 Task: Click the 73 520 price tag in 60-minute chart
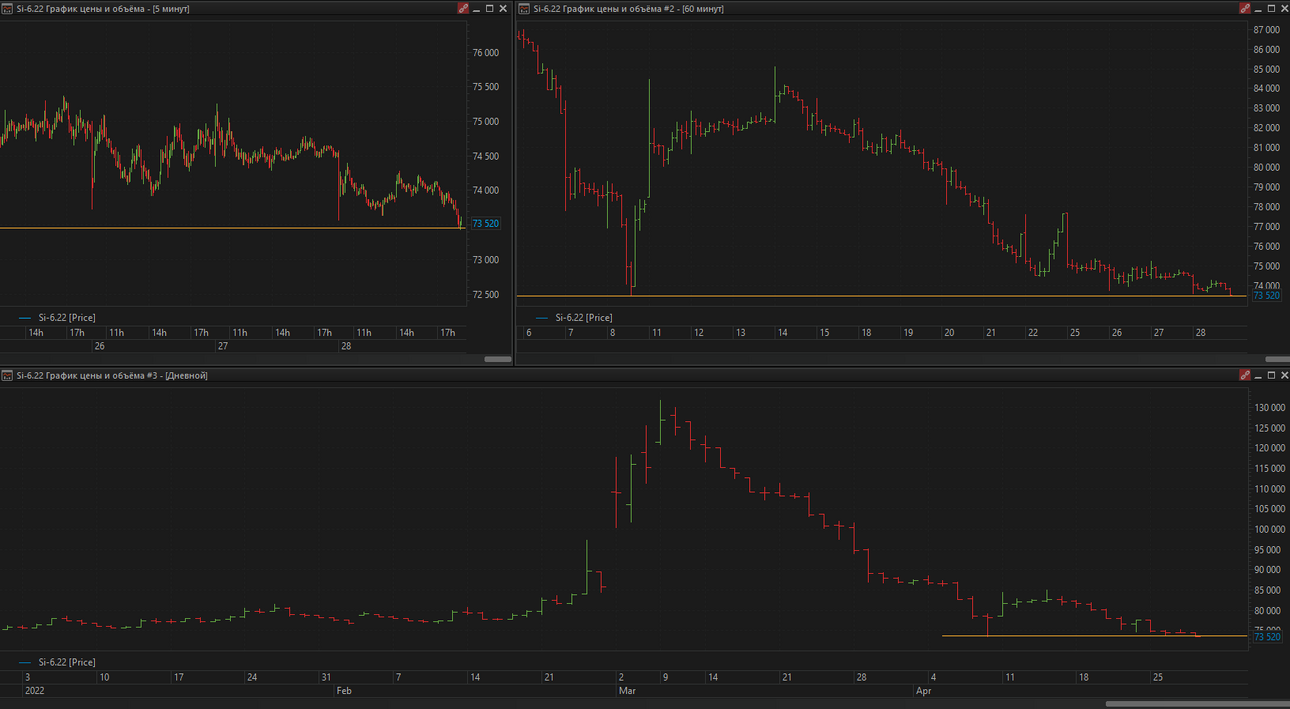(1266, 296)
